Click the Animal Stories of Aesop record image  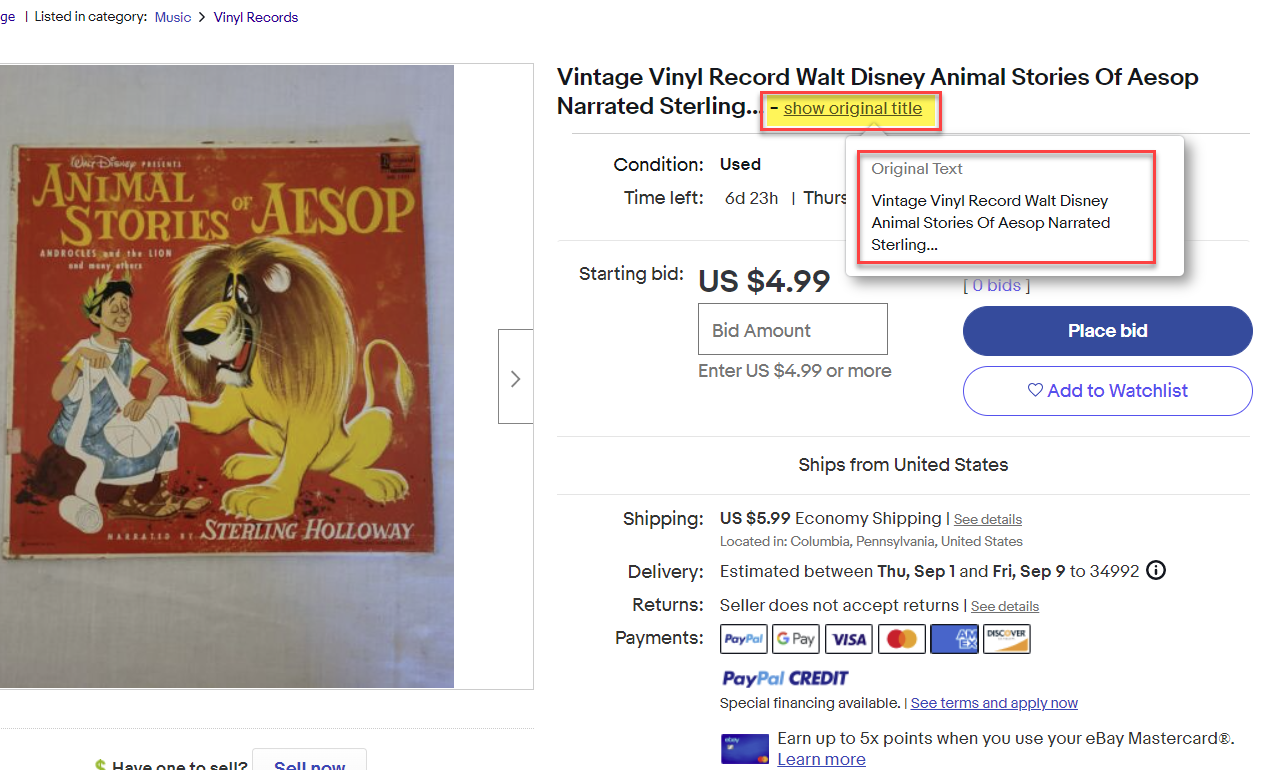click(227, 377)
